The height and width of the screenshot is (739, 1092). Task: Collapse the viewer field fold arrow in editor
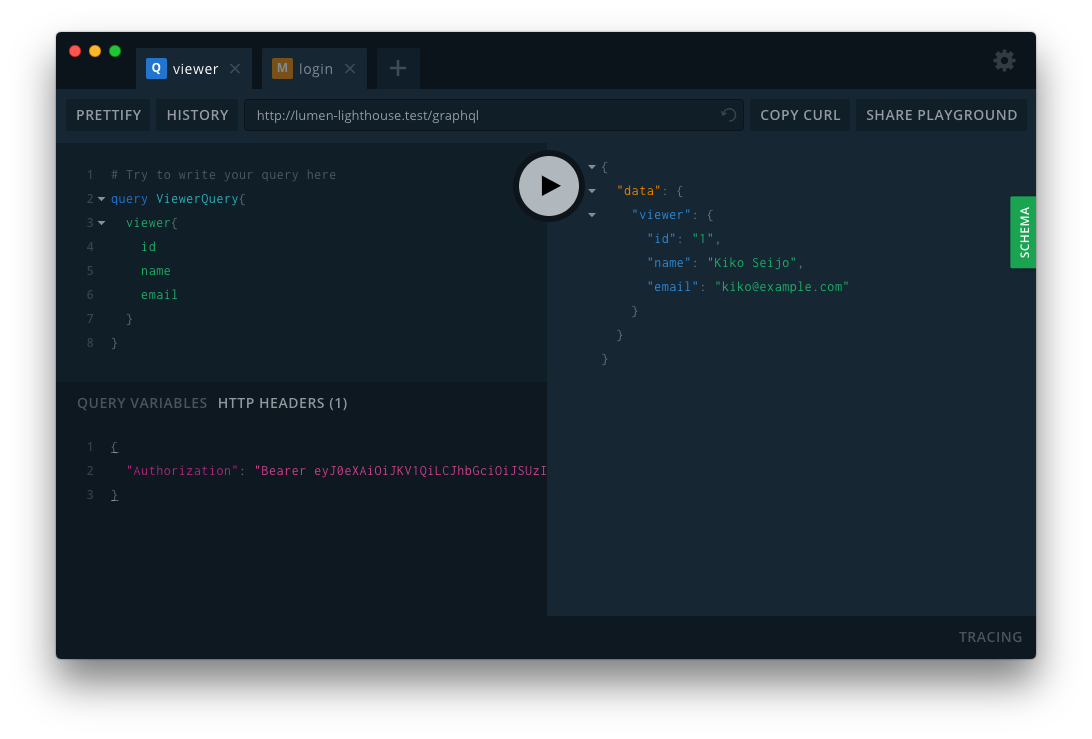[101, 223]
